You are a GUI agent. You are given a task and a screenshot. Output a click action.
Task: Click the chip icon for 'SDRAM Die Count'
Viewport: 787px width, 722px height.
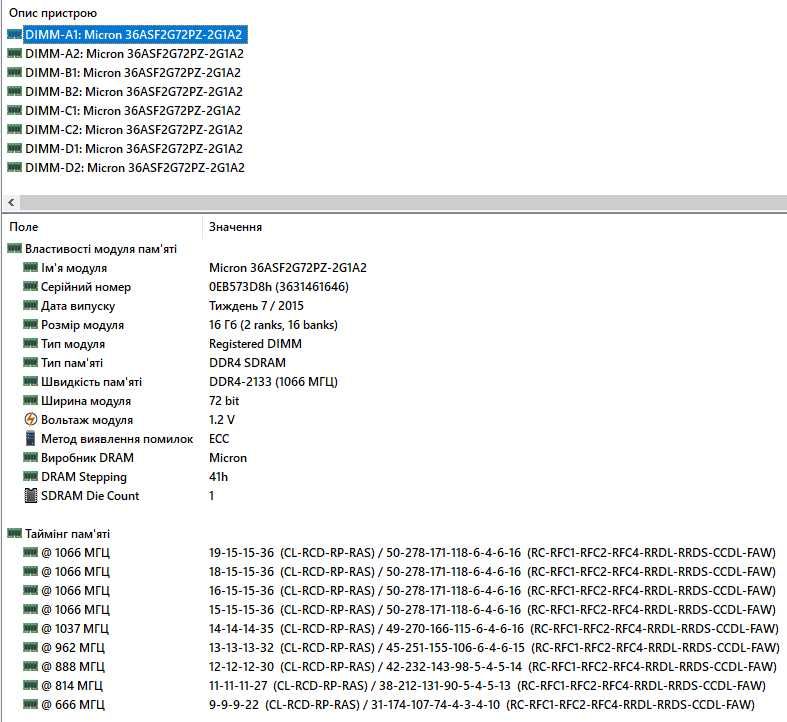pos(31,496)
